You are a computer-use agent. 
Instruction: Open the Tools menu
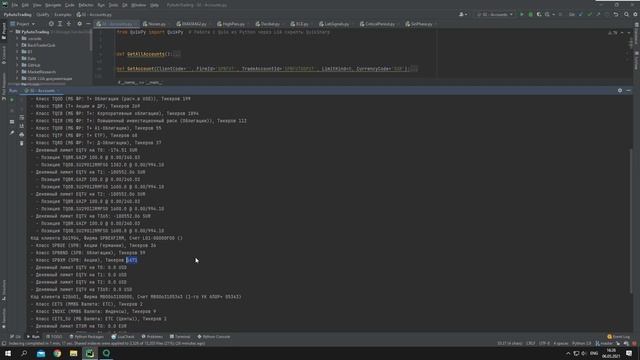point(113,5)
